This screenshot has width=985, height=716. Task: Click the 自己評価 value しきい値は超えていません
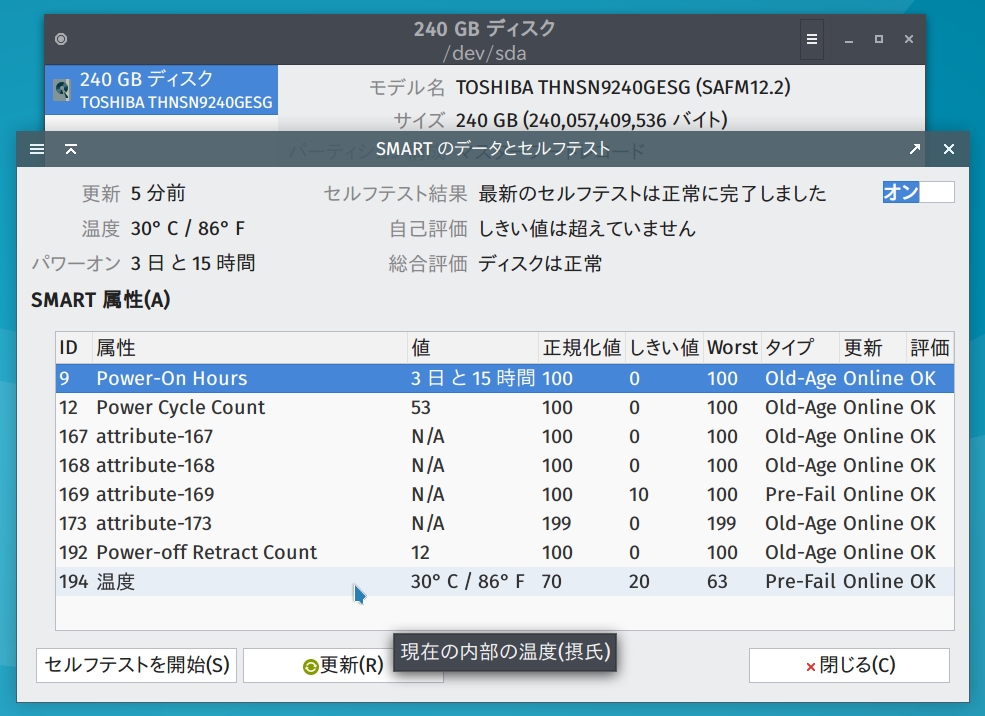[x=587, y=229]
